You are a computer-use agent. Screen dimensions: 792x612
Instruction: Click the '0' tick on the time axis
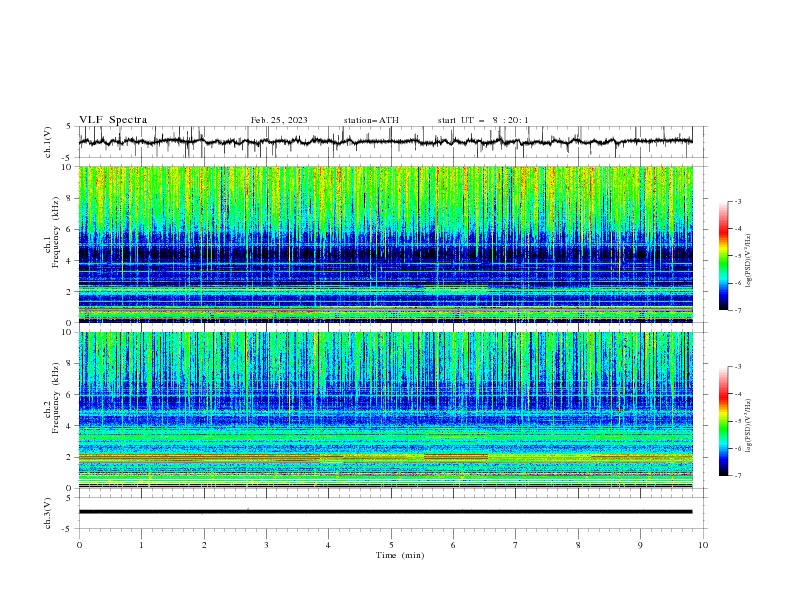click(79, 545)
